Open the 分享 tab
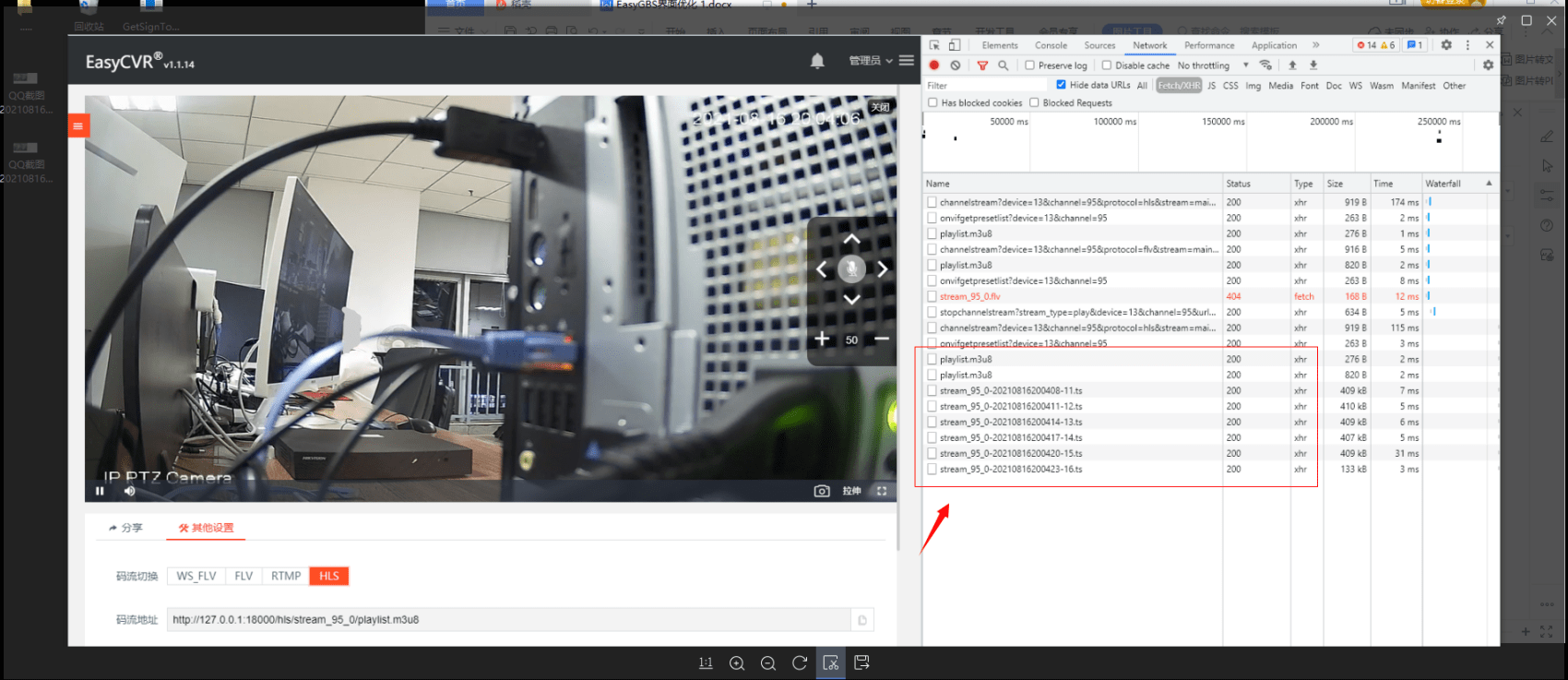This screenshot has height=680, width=1568. coord(126,528)
